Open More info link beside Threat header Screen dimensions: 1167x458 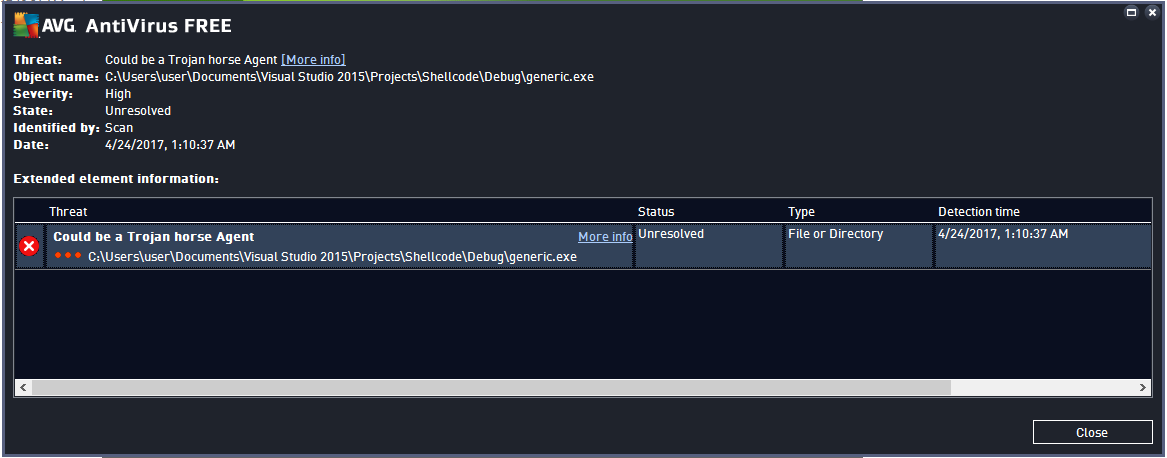click(x=313, y=60)
